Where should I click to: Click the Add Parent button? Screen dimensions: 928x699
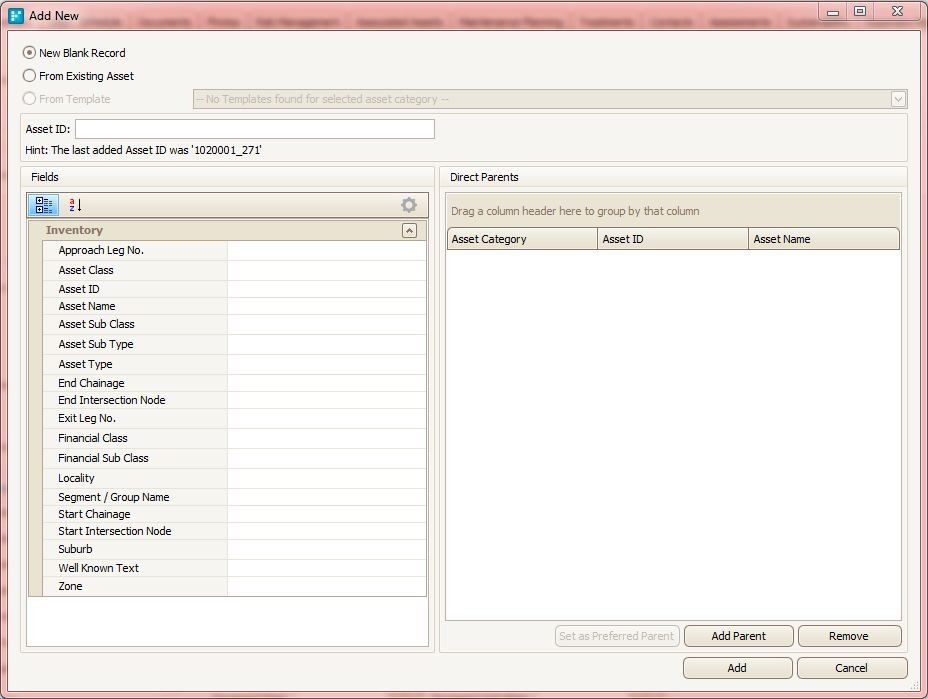738,636
